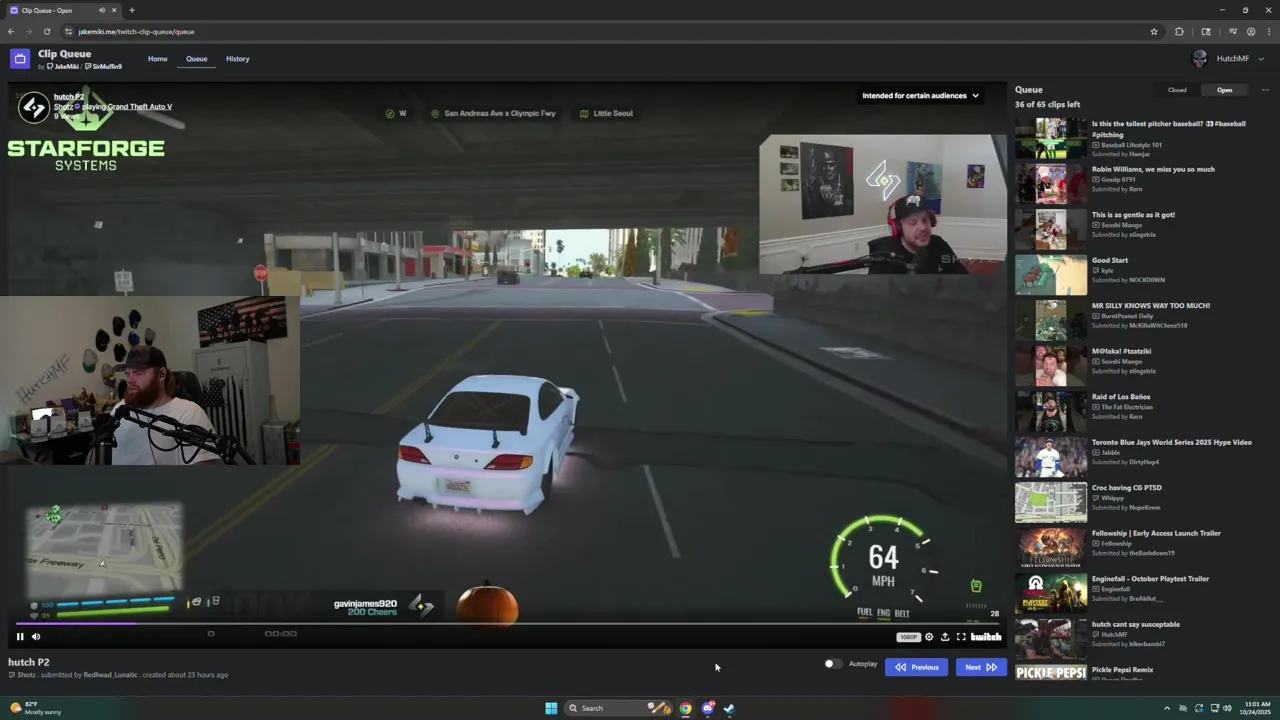Open the Croc having CG PTSD thumbnail
The height and width of the screenshot is (720, 1280).
click(1051, 503)
